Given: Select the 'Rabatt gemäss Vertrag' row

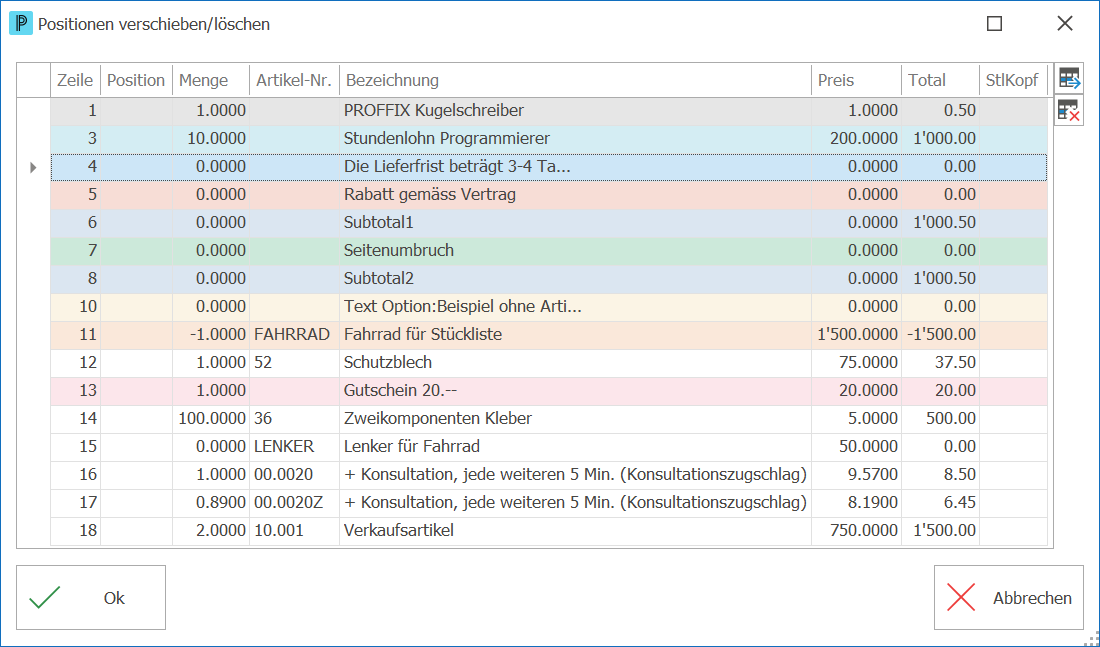Looking at the screenshot, I should [549, 195].
